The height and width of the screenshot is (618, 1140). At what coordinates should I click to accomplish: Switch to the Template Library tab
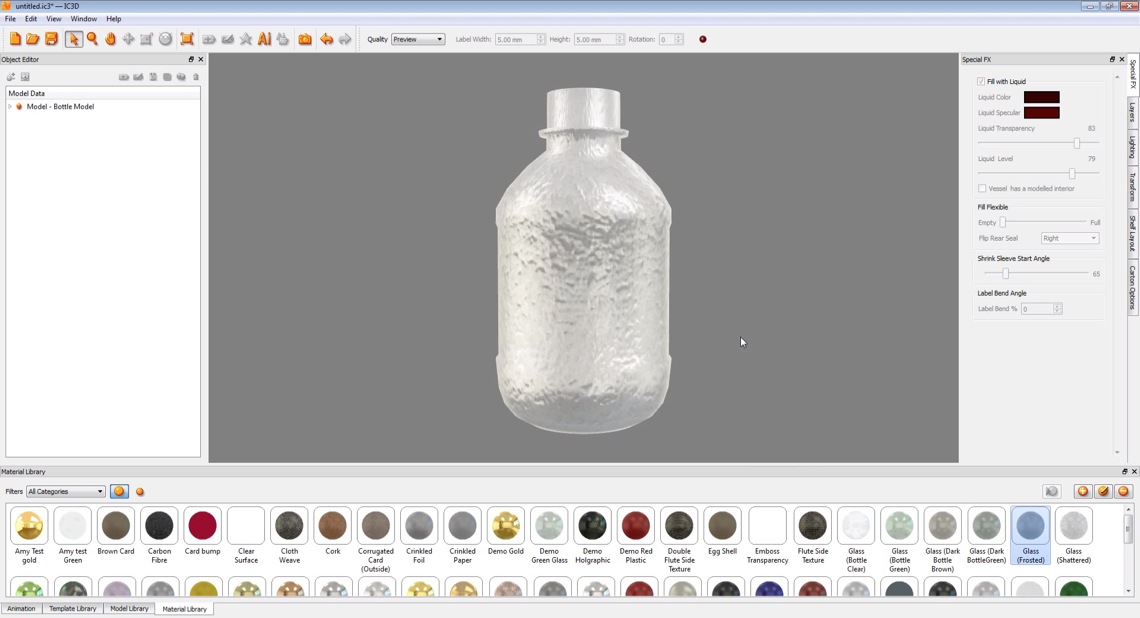tap(73, 609)
